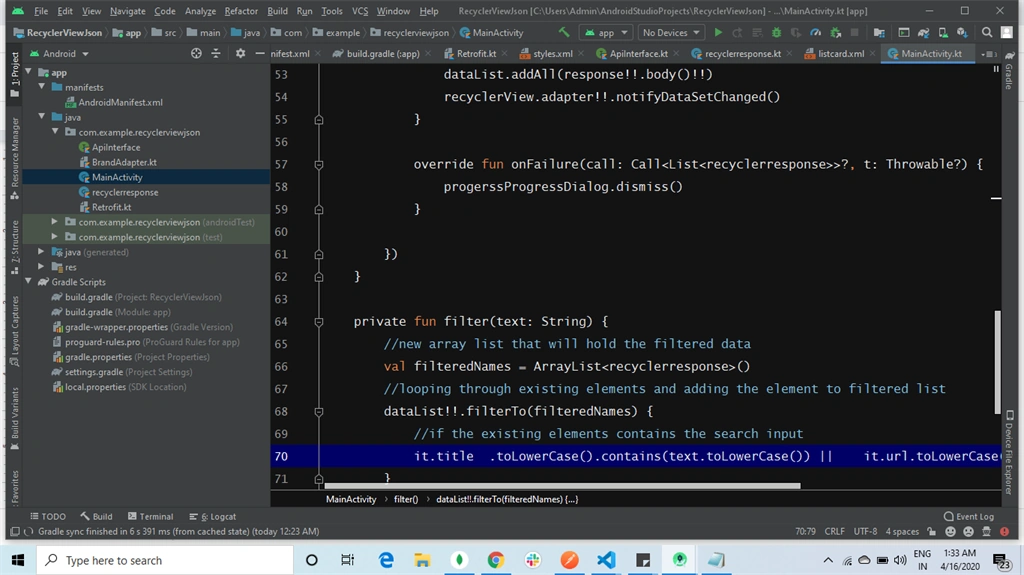
Task: Sync project with Gradle files icon
Action: (x=923, y=32)
